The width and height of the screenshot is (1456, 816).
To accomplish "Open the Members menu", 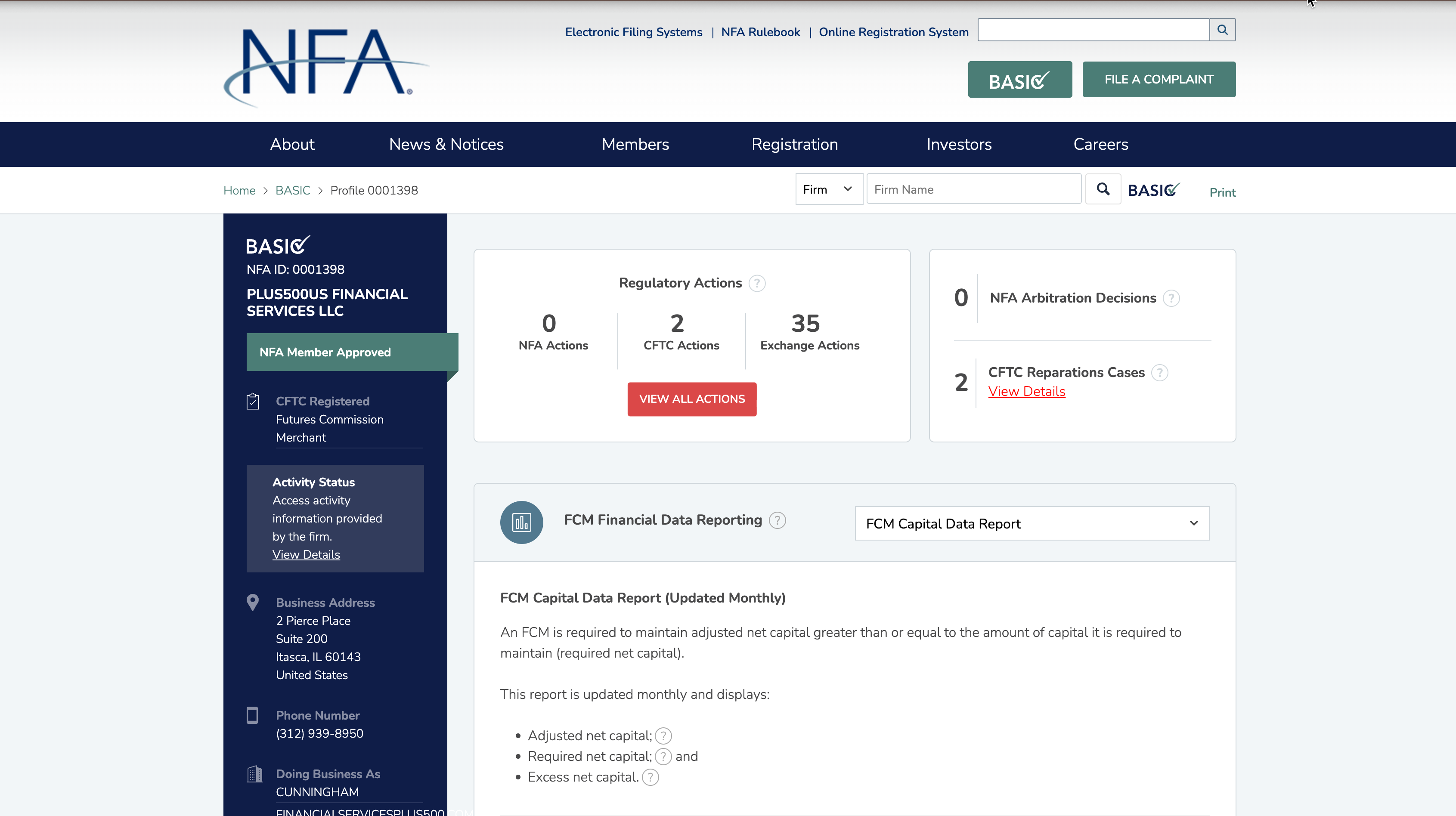I will point(635,144).
